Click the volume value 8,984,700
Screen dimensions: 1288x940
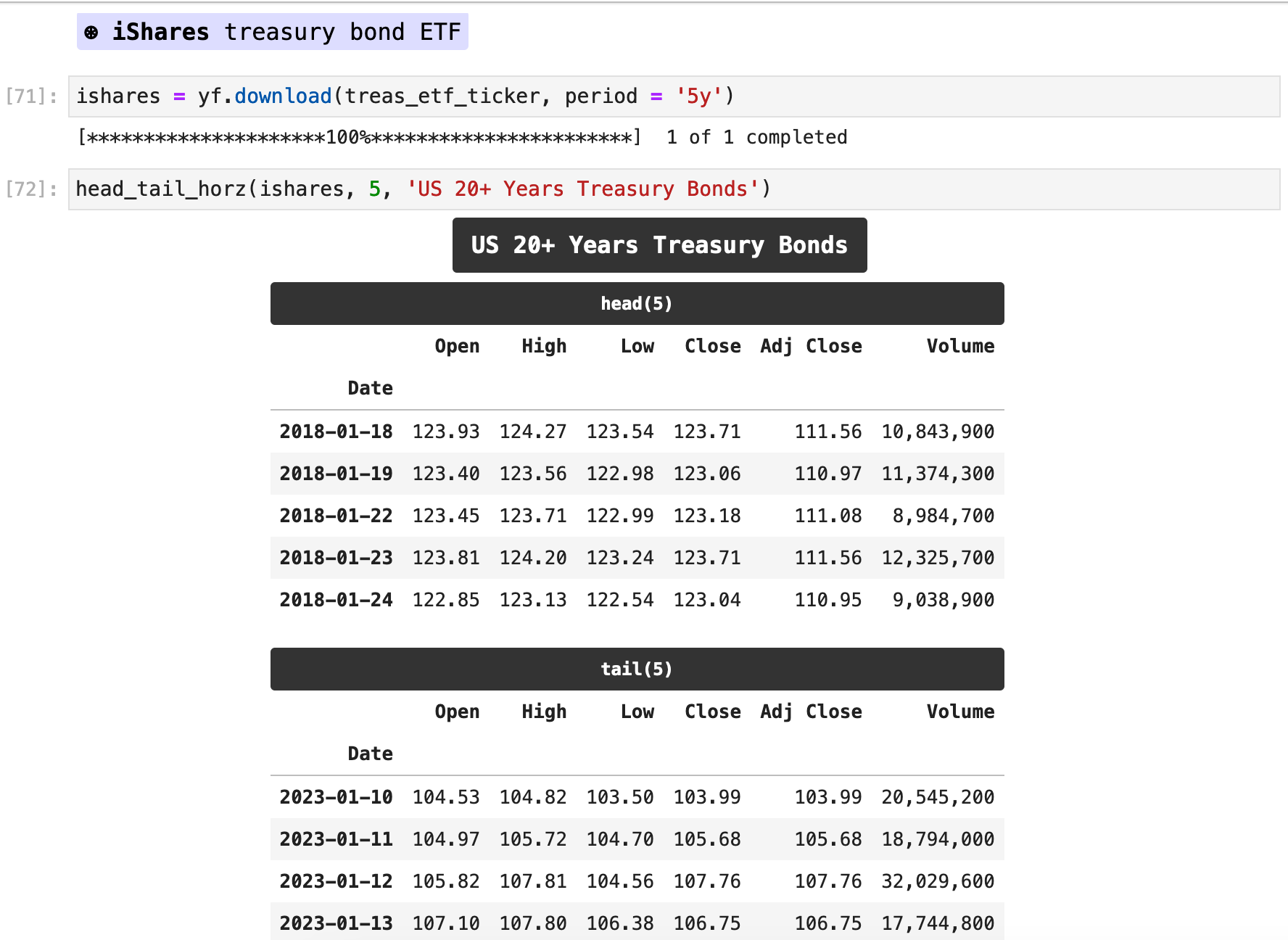[x=944, y=516]
